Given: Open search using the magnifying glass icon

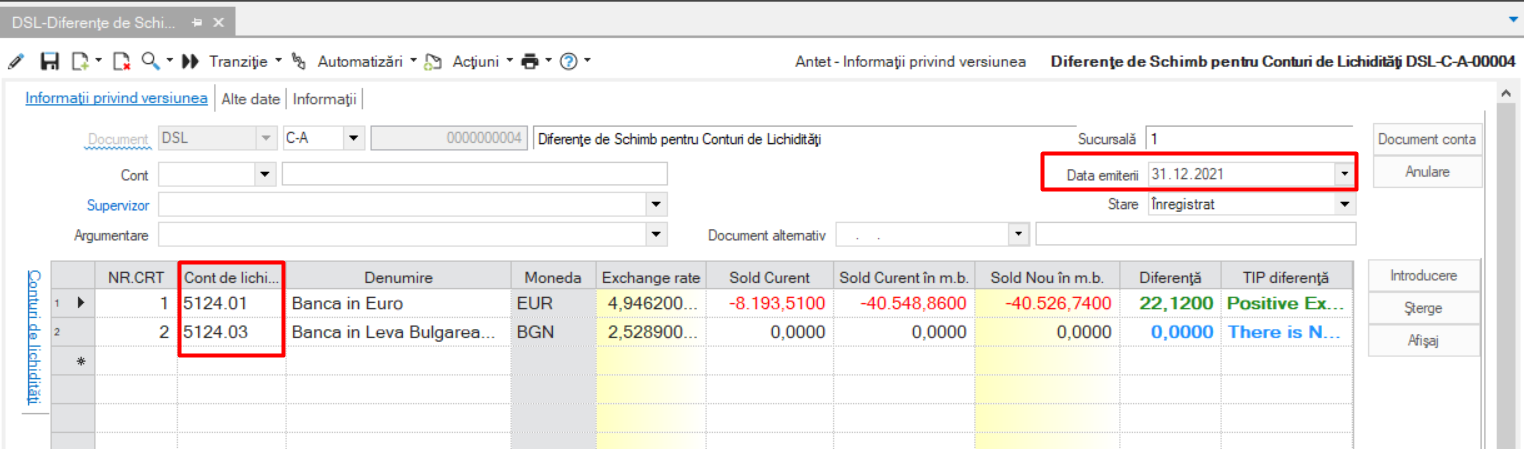Looking at the screenshot, I should [x=150, y=61].
